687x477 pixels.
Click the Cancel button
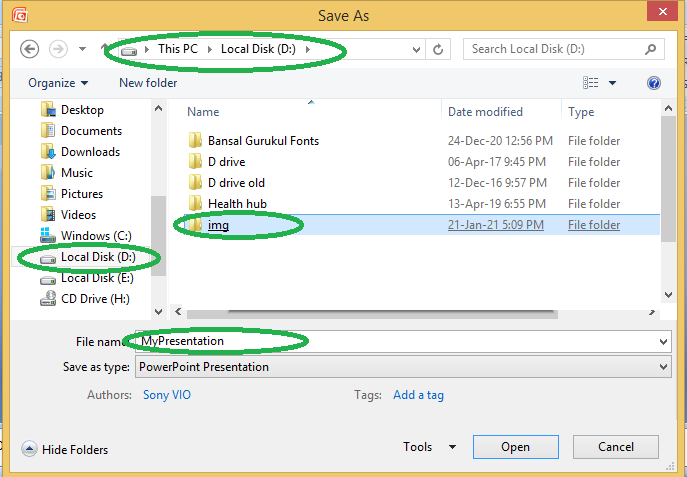[615, 447]
